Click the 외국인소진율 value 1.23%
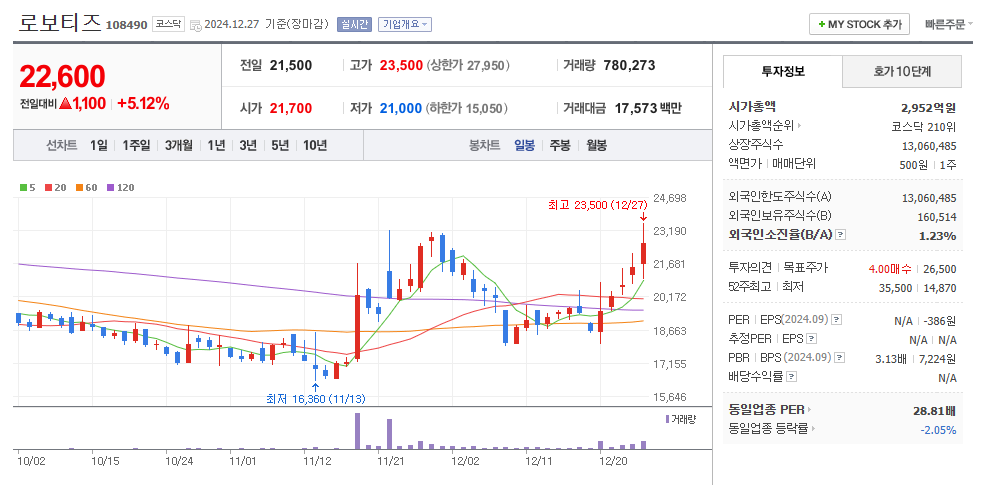 (x=937, y=236)
